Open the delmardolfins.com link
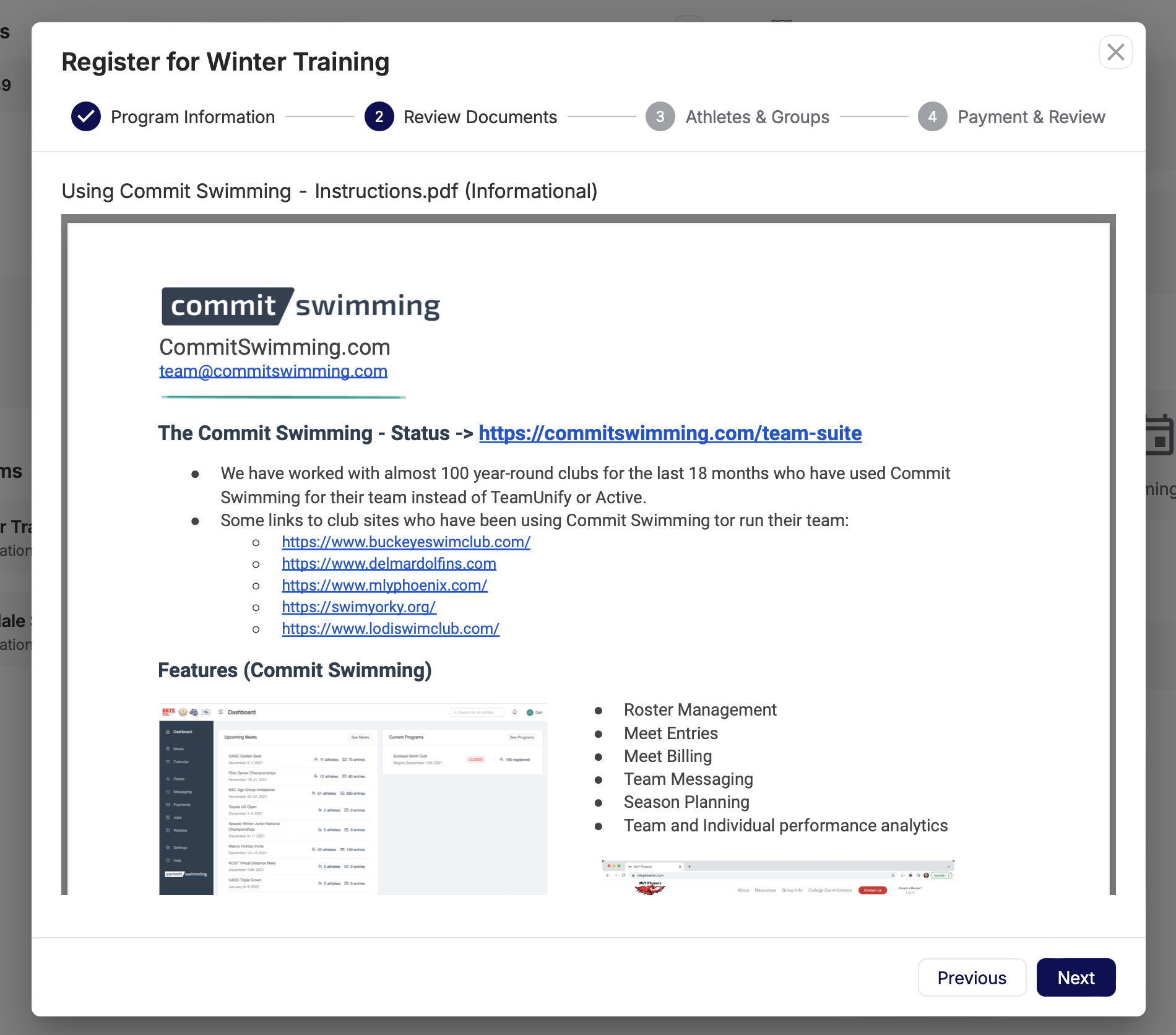This screenshot has width=1176, height=1035. coord(389,563)
